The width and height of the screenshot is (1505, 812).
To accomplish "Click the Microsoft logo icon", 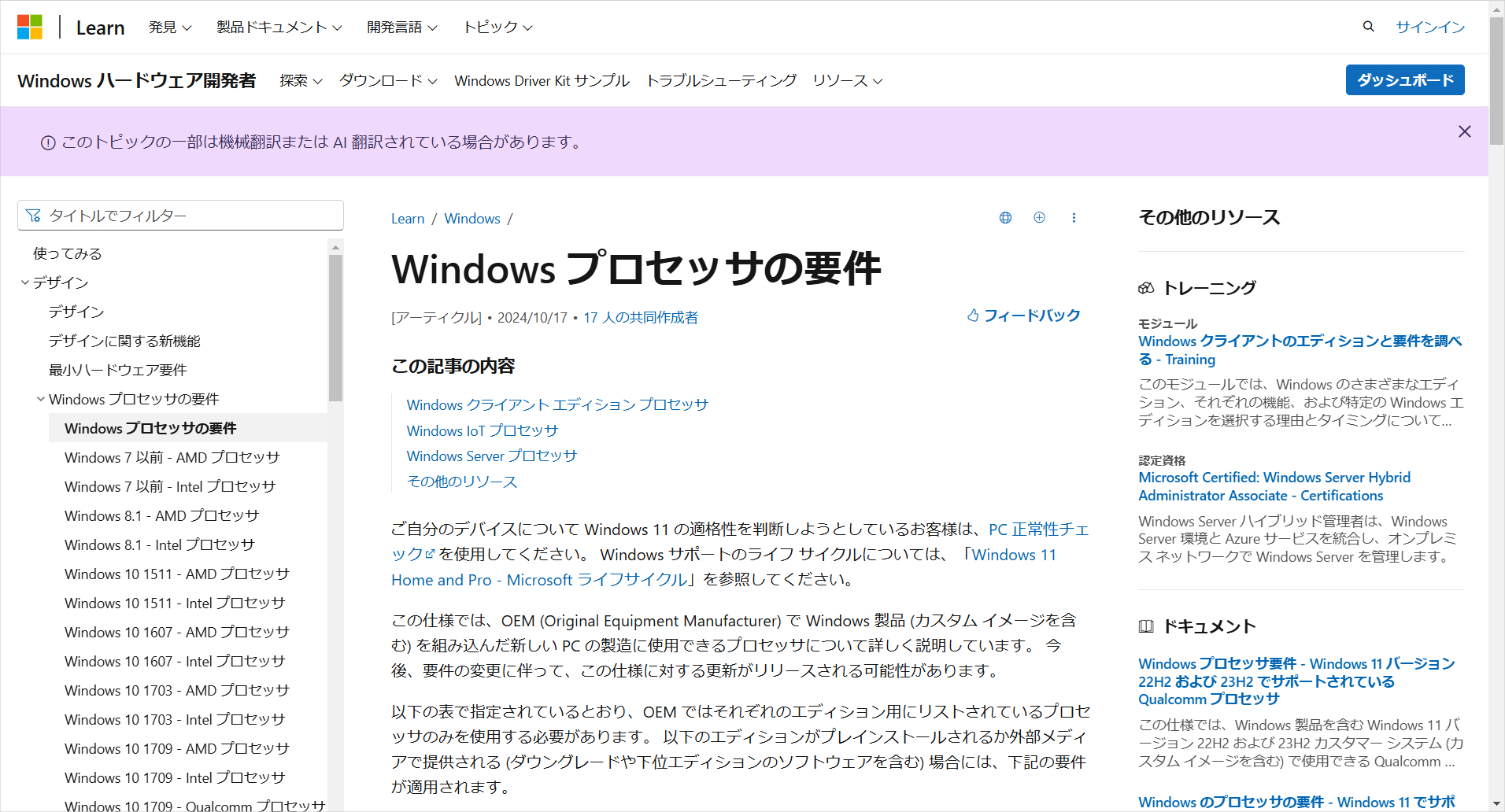I will click(30, 27).
